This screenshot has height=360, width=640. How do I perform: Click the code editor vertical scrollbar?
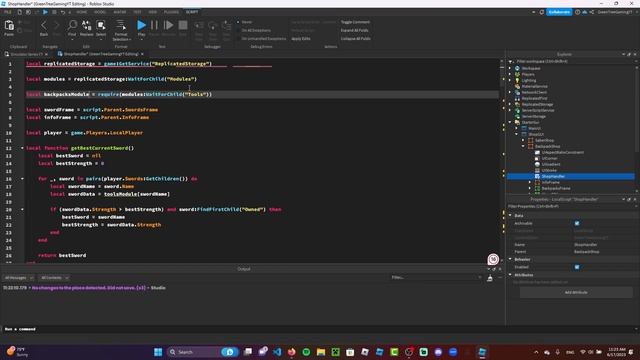[502, 161]
